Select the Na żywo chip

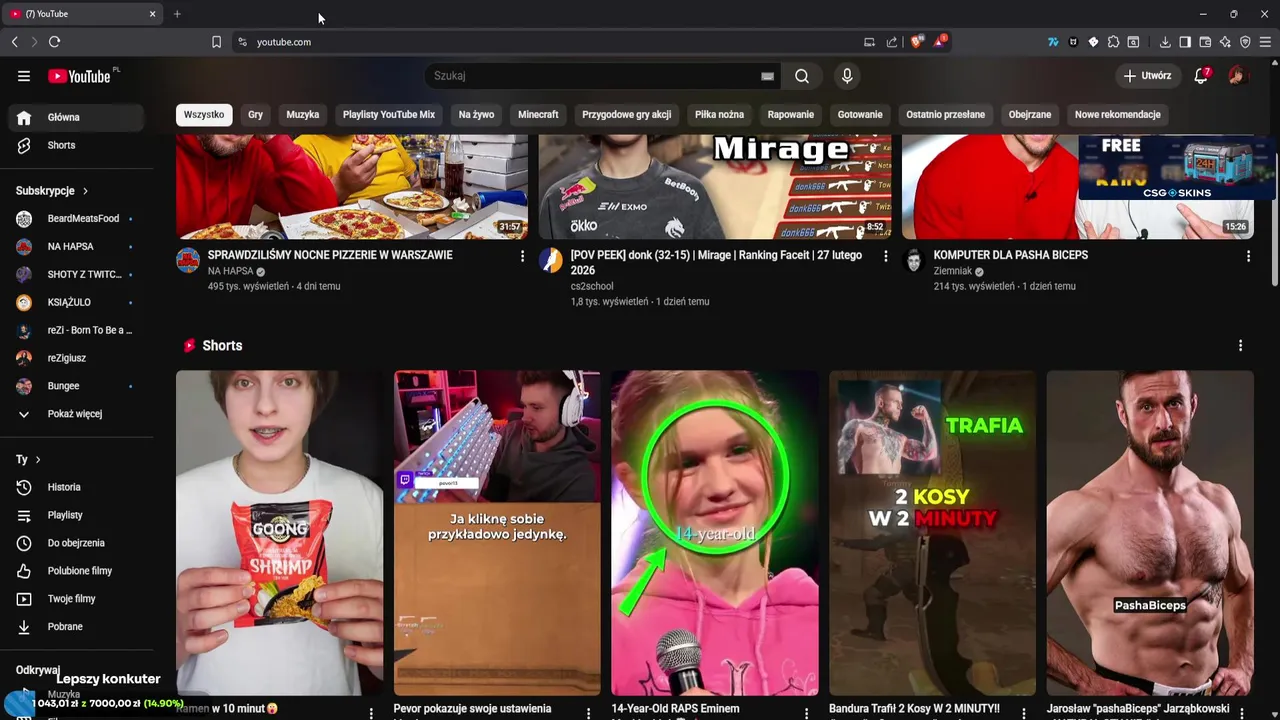[x=476, y=115]
